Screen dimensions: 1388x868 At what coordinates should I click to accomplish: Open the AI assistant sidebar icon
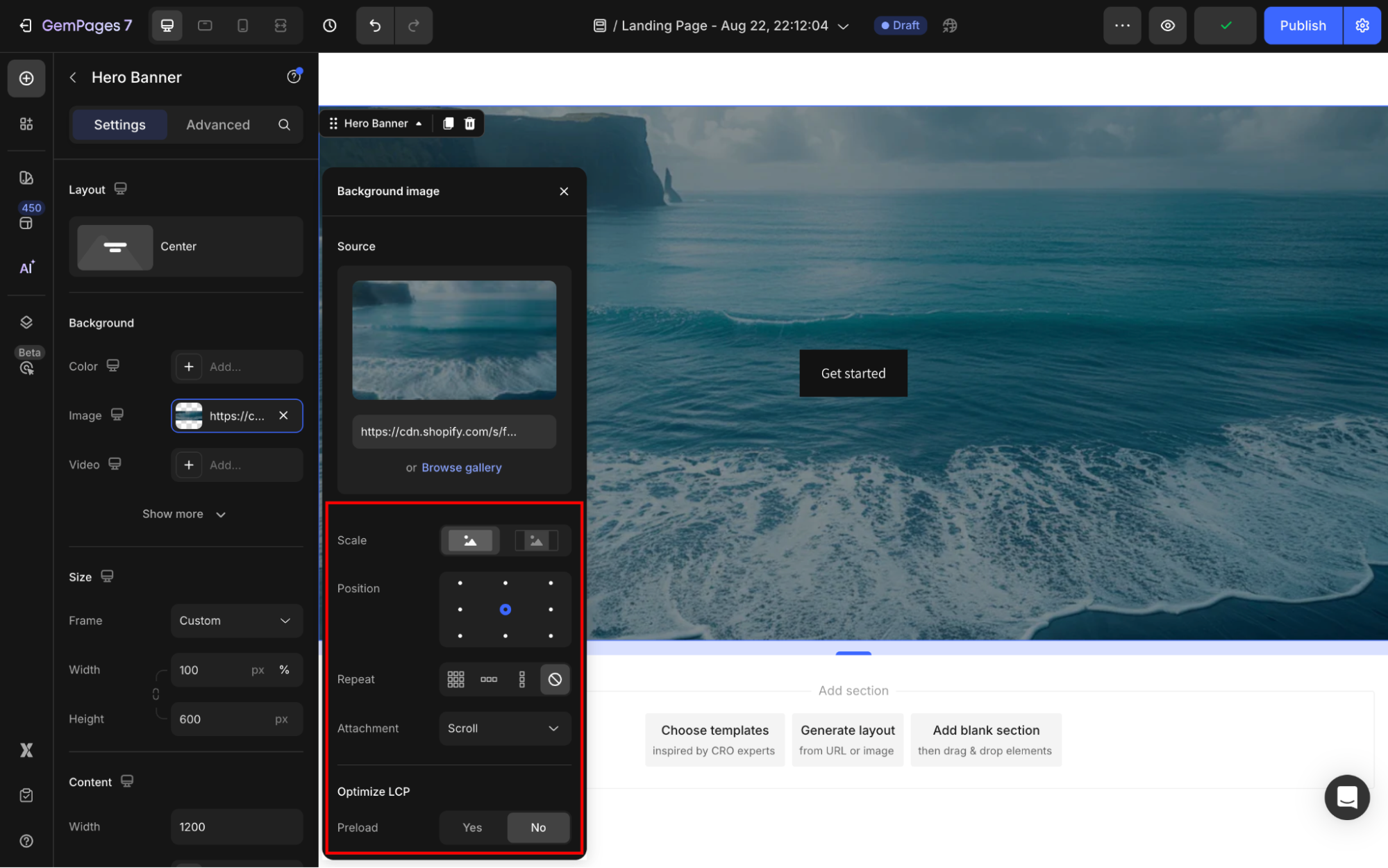(x=26, y=268)
